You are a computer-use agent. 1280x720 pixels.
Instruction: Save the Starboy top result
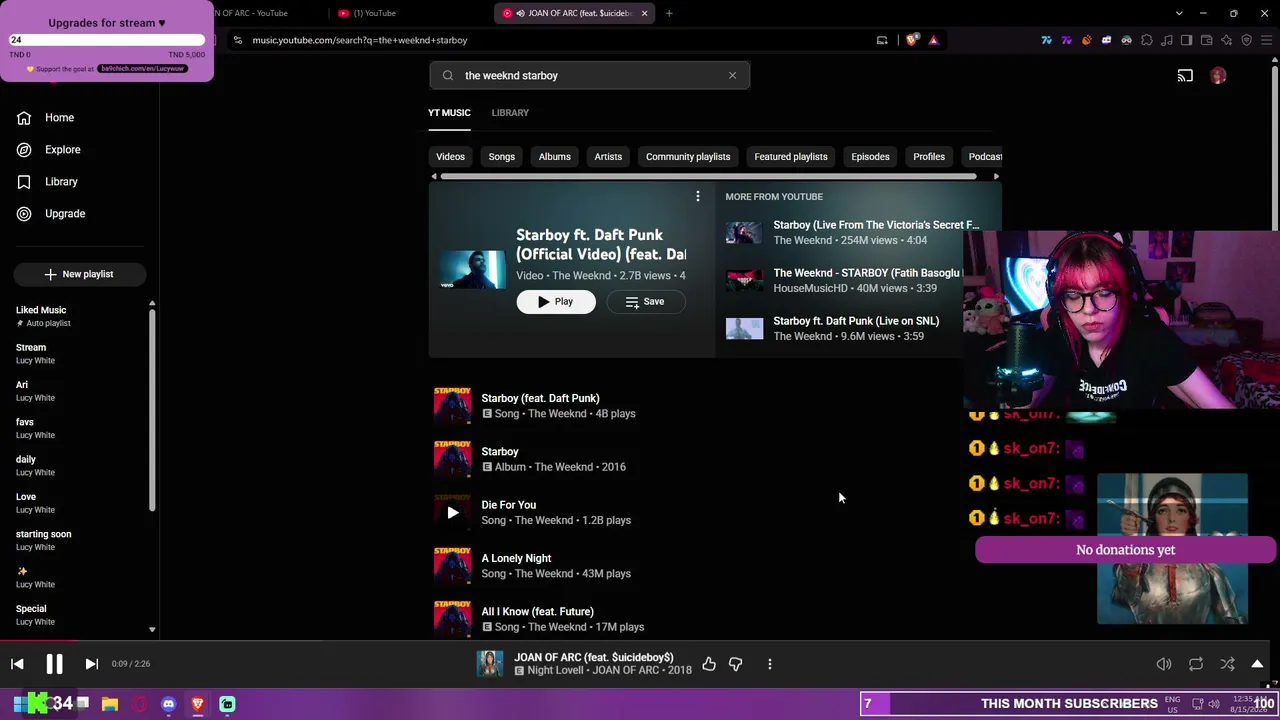(x=645, y=302)
